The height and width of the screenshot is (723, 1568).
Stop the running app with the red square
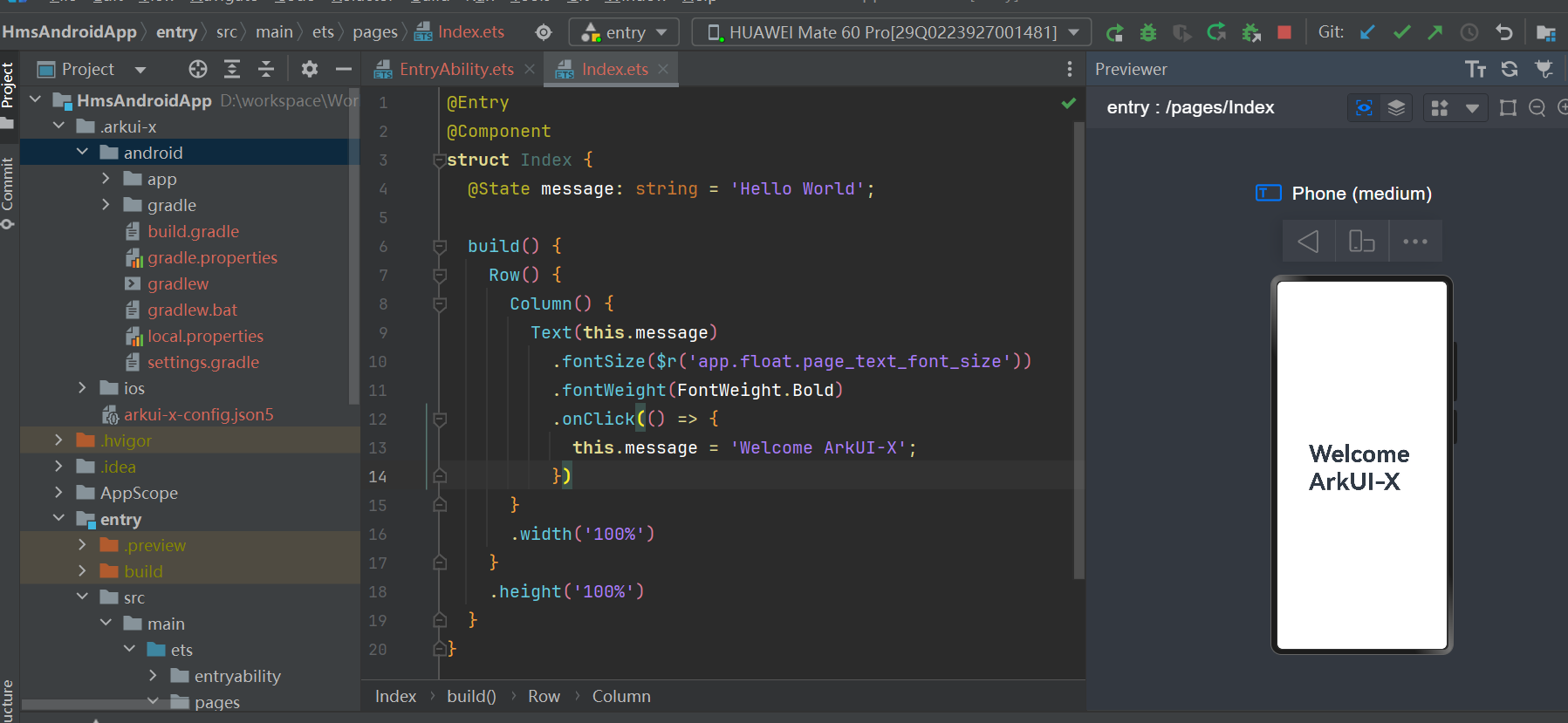tap(1284, 33)
